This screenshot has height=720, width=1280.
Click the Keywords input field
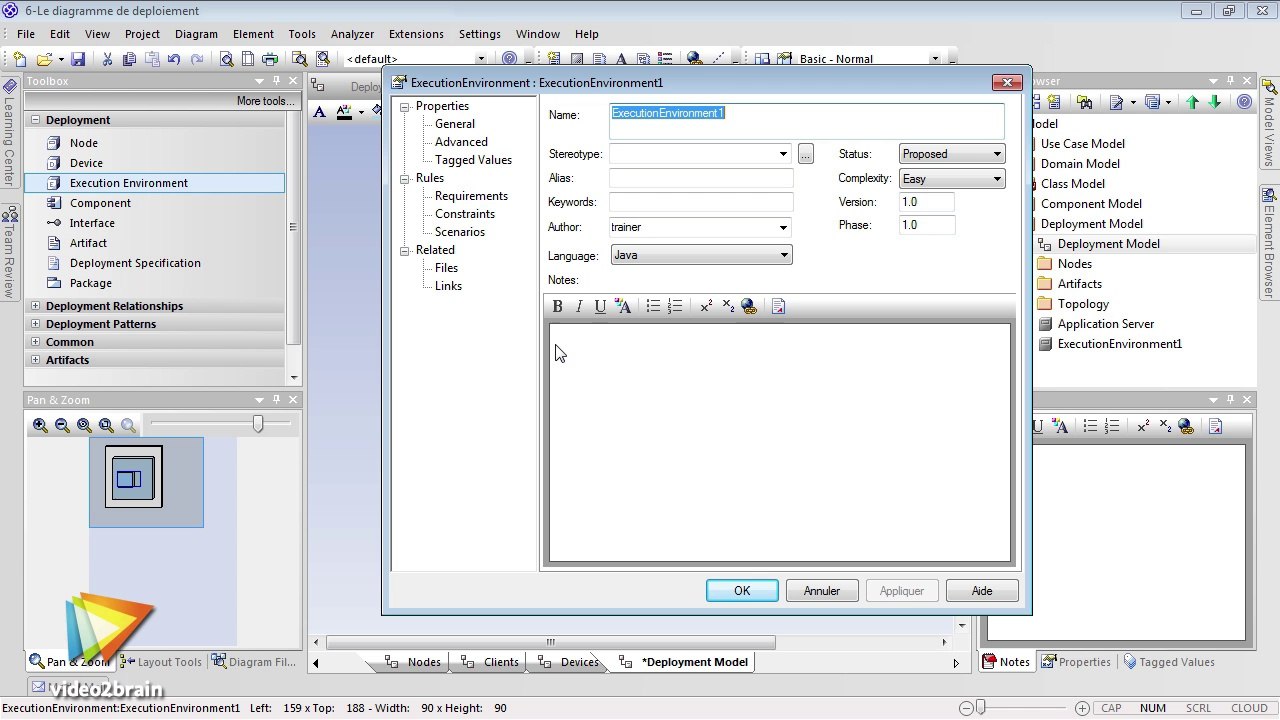[701, 202]
